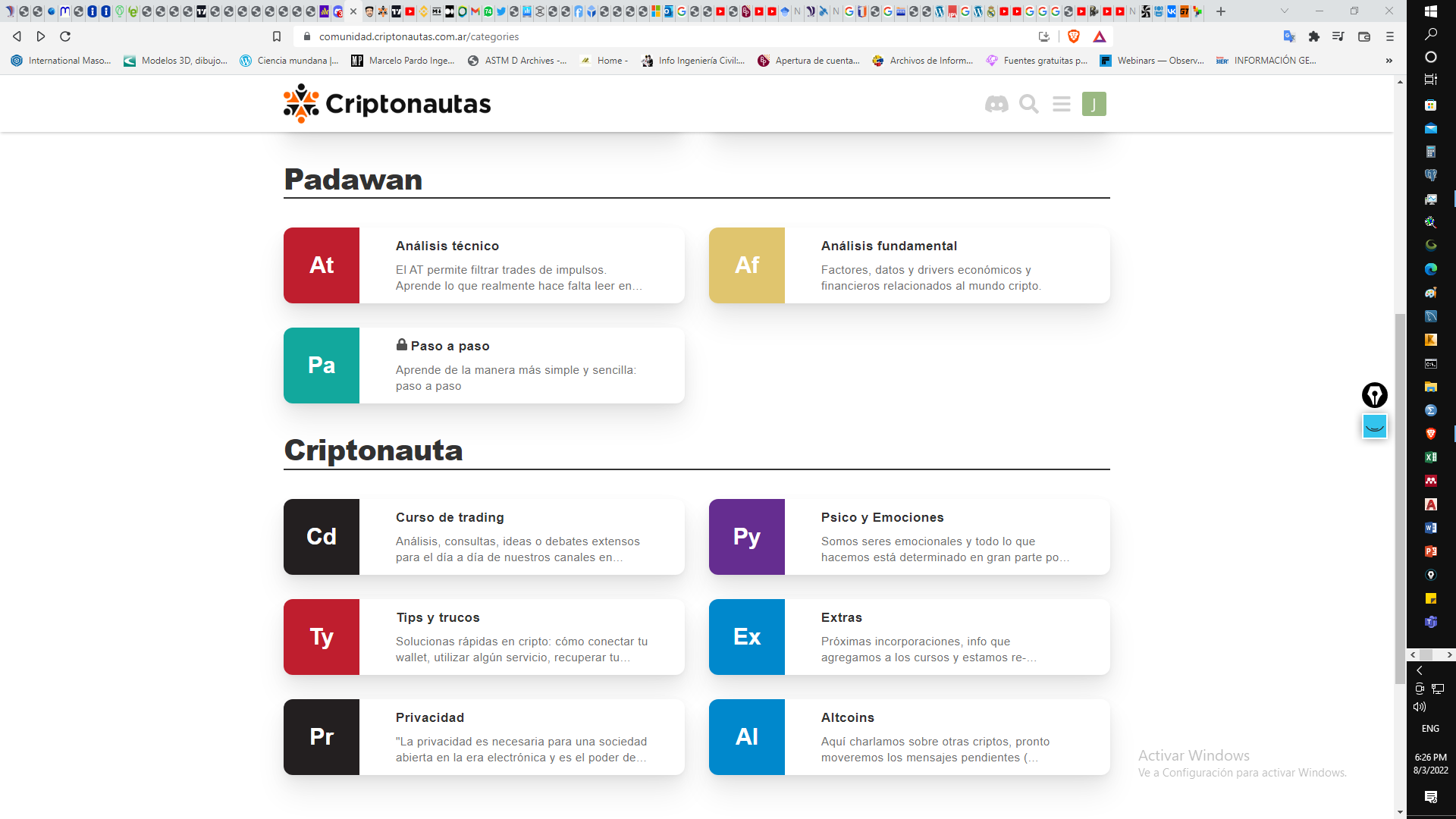Click the red Ty category tile
The width and height of the screenshot is (1456, 819).
click(322, 637)
